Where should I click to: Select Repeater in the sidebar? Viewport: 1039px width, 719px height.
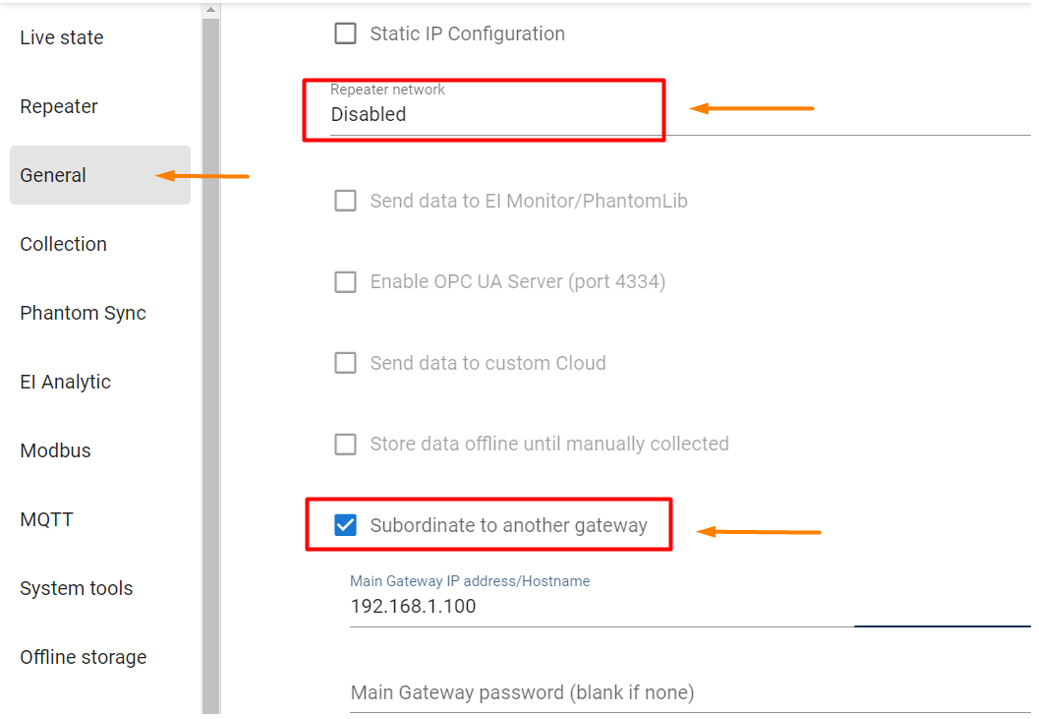tap(59, 107)
